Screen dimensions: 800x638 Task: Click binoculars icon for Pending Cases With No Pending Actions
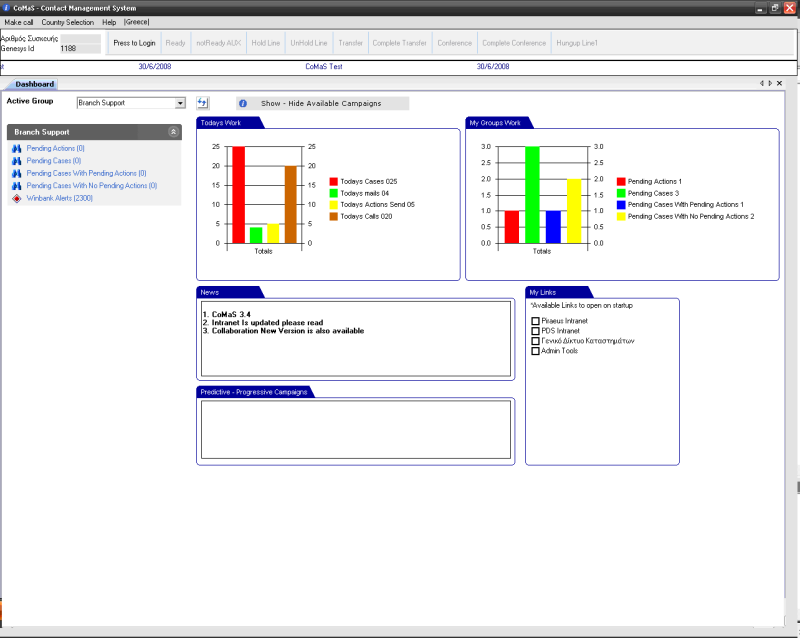[17, 186]
